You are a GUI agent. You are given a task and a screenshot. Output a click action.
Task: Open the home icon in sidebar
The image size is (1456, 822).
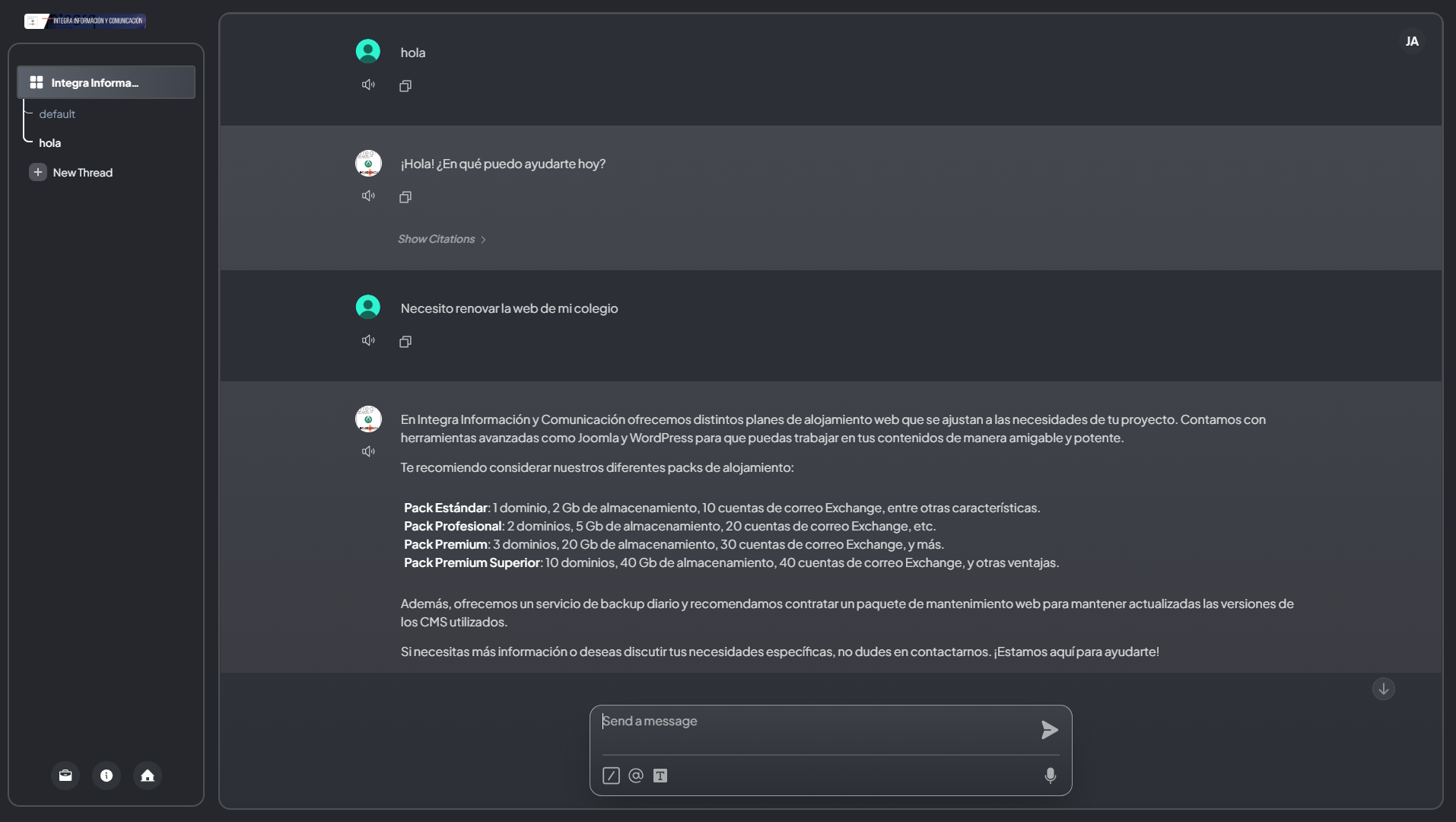pyautogui.click(x=148, y=776)
